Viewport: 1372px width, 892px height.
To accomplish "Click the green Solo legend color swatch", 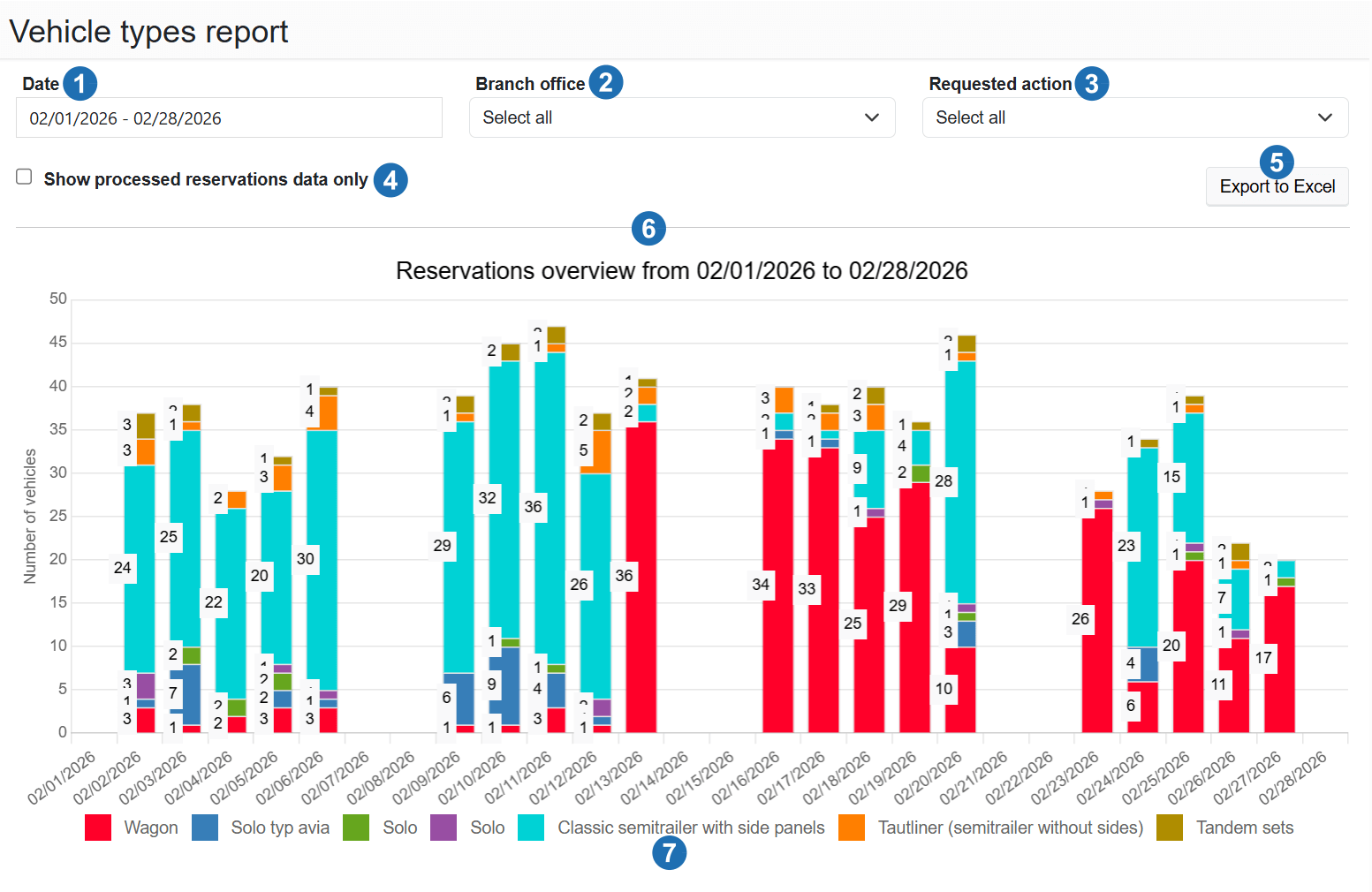I will click(356, 828).
